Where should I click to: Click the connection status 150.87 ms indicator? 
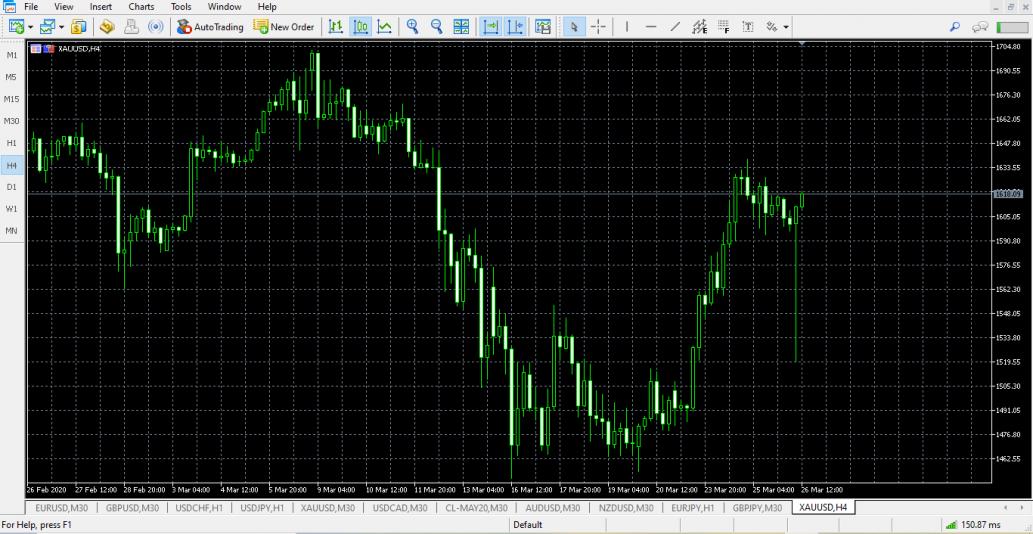click(979, 525)
